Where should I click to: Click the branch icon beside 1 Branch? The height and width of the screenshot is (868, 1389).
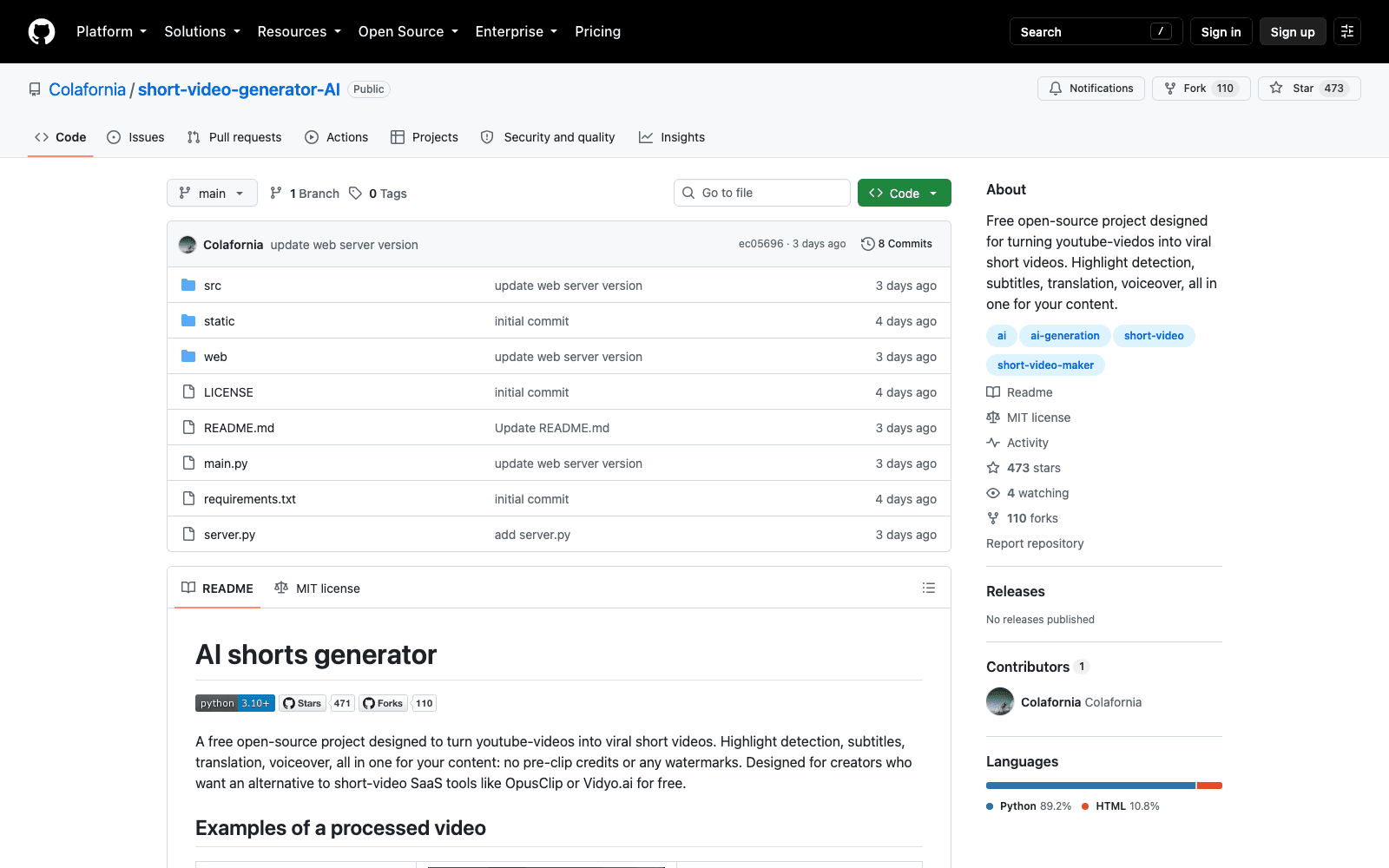click(276, 193)
